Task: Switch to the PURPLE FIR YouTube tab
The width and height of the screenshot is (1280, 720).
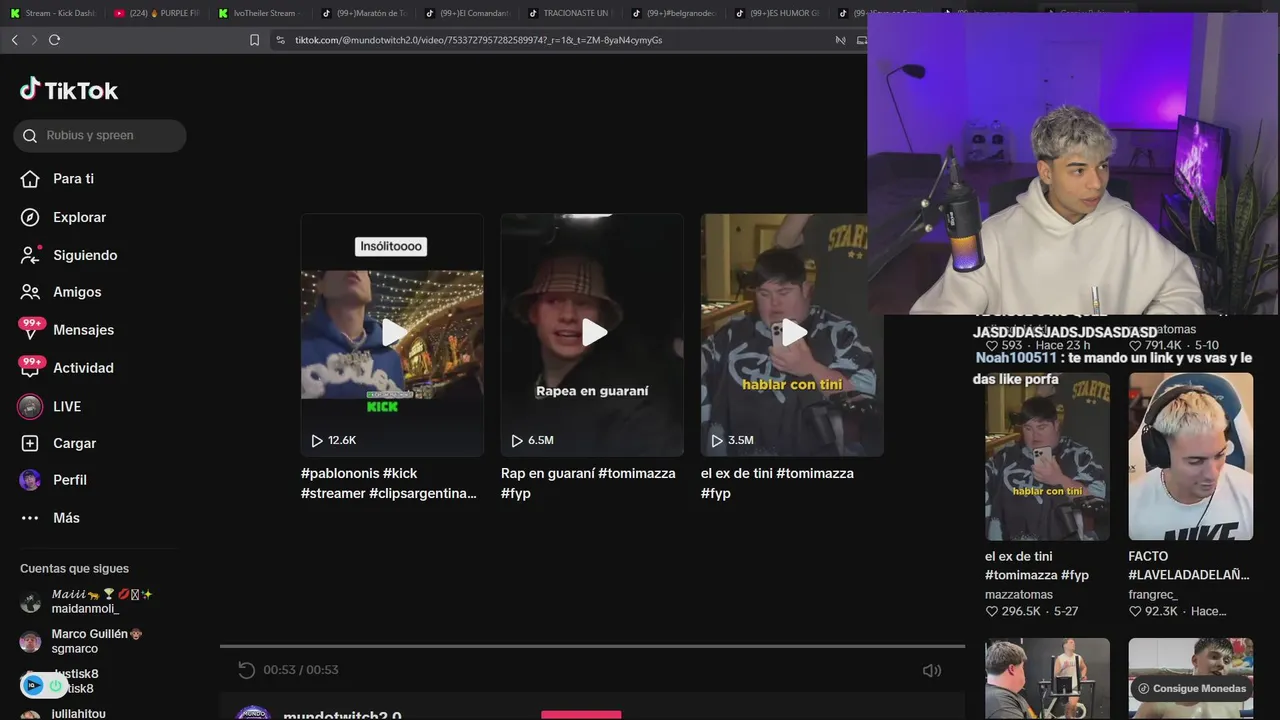Action: pos(156,13)
